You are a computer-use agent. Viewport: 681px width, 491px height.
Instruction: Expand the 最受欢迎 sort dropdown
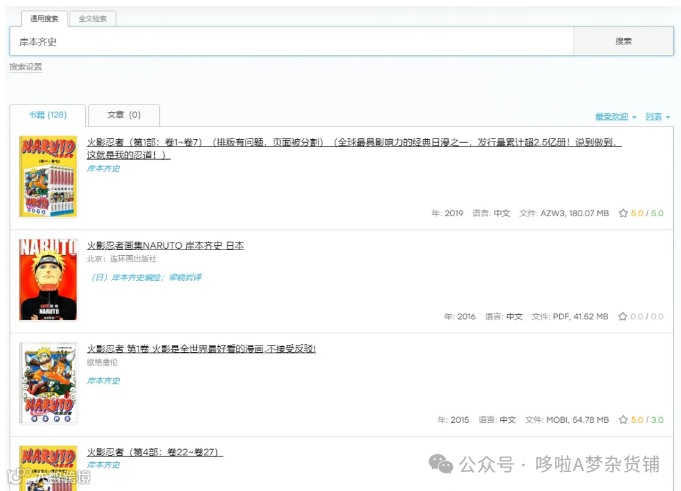615,117
